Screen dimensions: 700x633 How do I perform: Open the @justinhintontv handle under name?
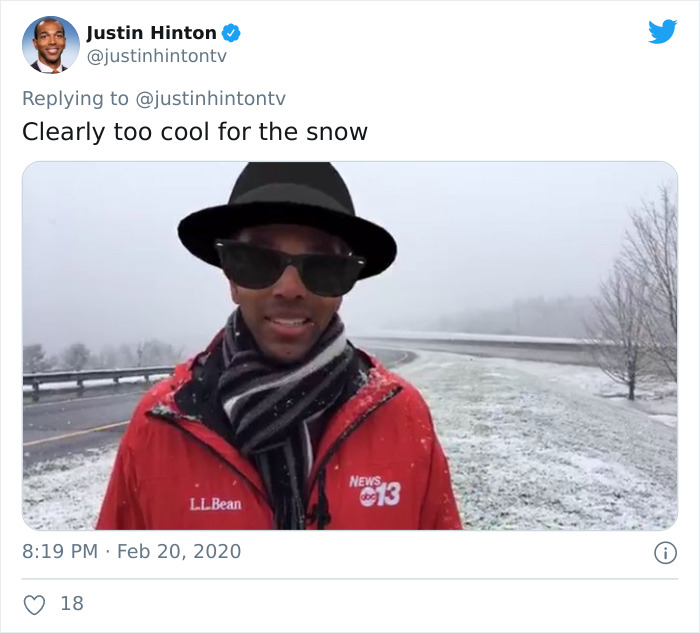(x=156, y=56)
